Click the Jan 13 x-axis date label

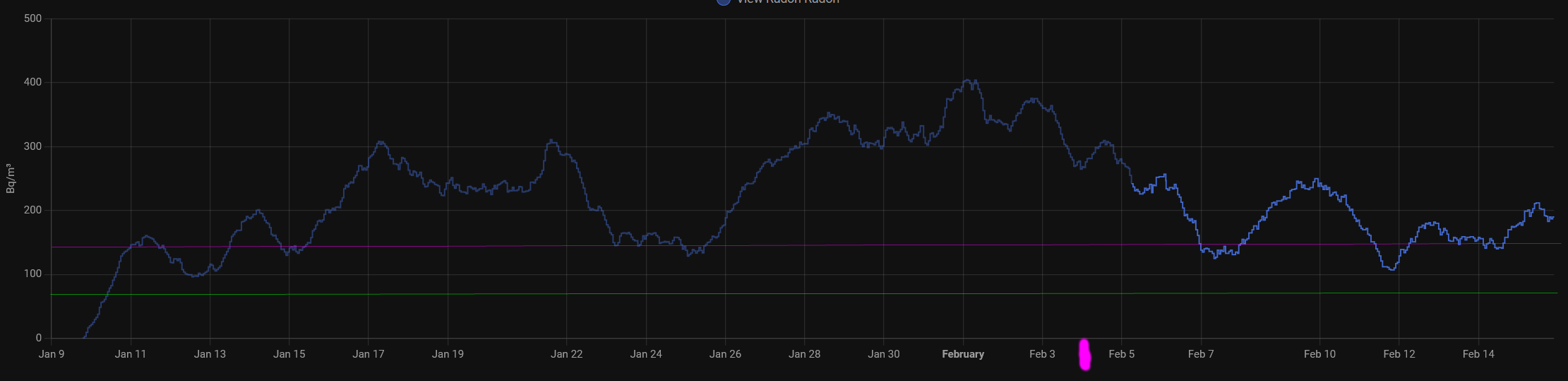coord(210,354)
